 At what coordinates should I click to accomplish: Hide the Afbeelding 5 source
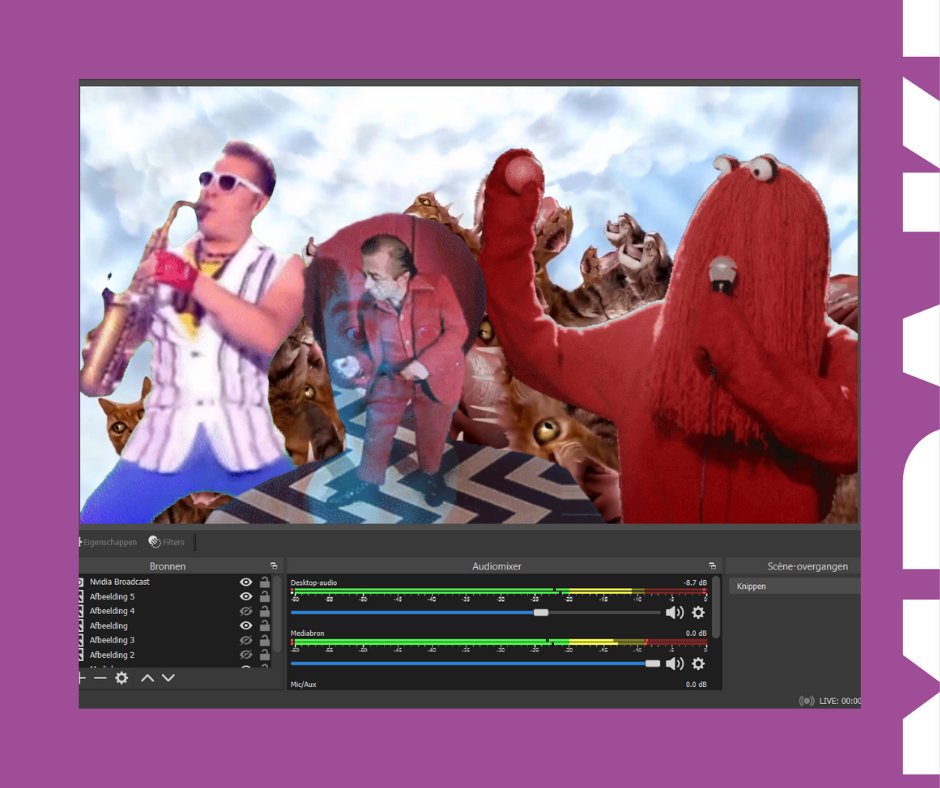click(246, 596)
